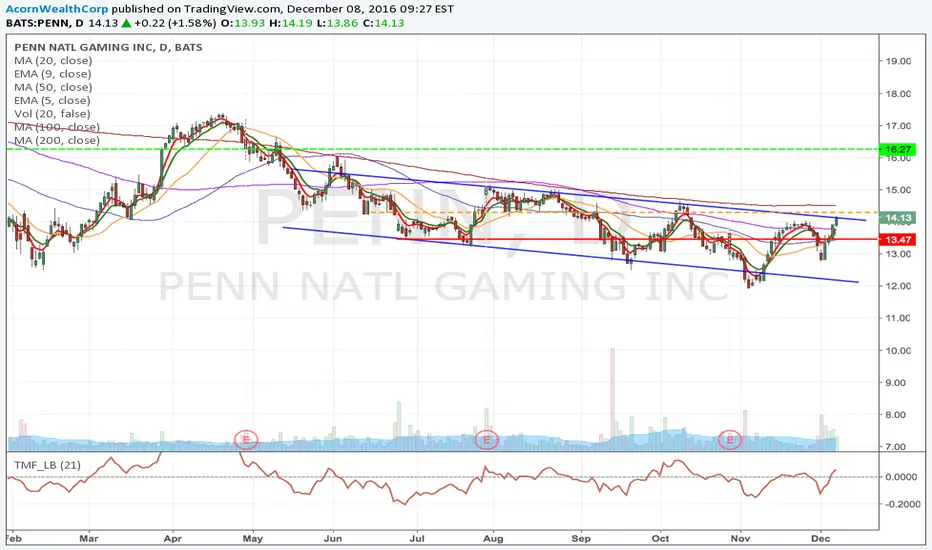Open the AcornWealthCorp author link
The width and height of the screenshot is (932, 550).
[57, 9]
